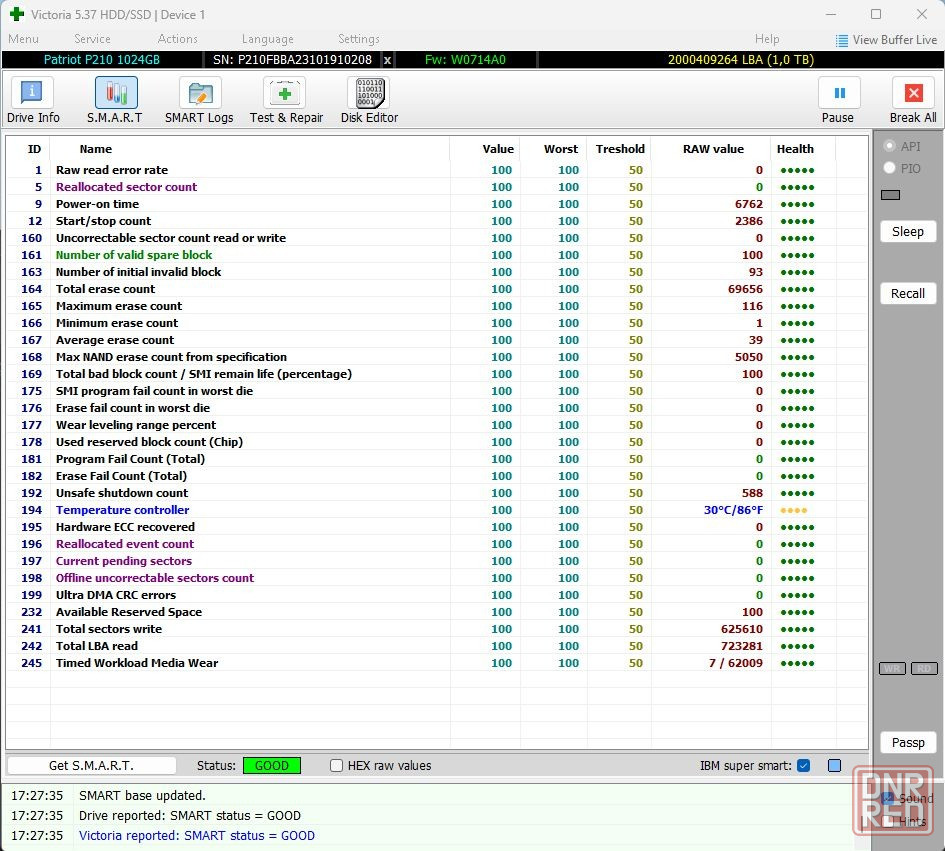Open the Language menu
Image resolution: width=945 pixels, height=851 pixels.
[x=267, y=39]
